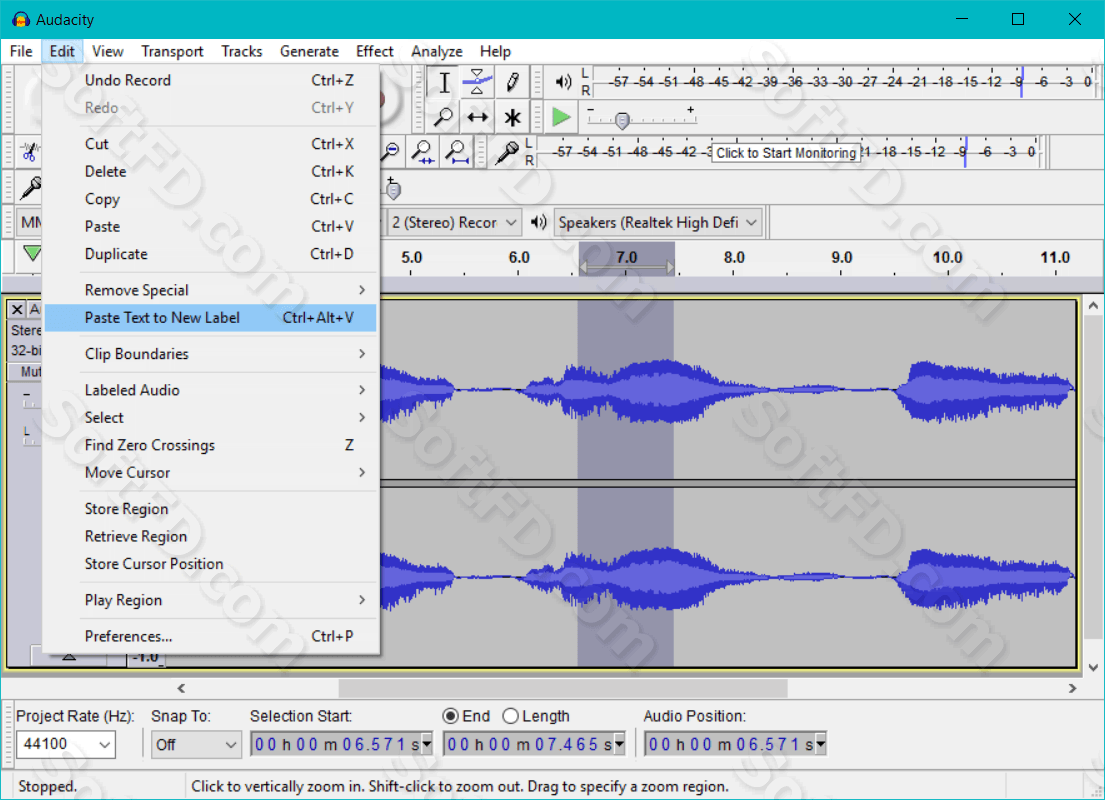Select the Zoom magnifier tool
Screen dimensions: 1105x800
point(444,117)
